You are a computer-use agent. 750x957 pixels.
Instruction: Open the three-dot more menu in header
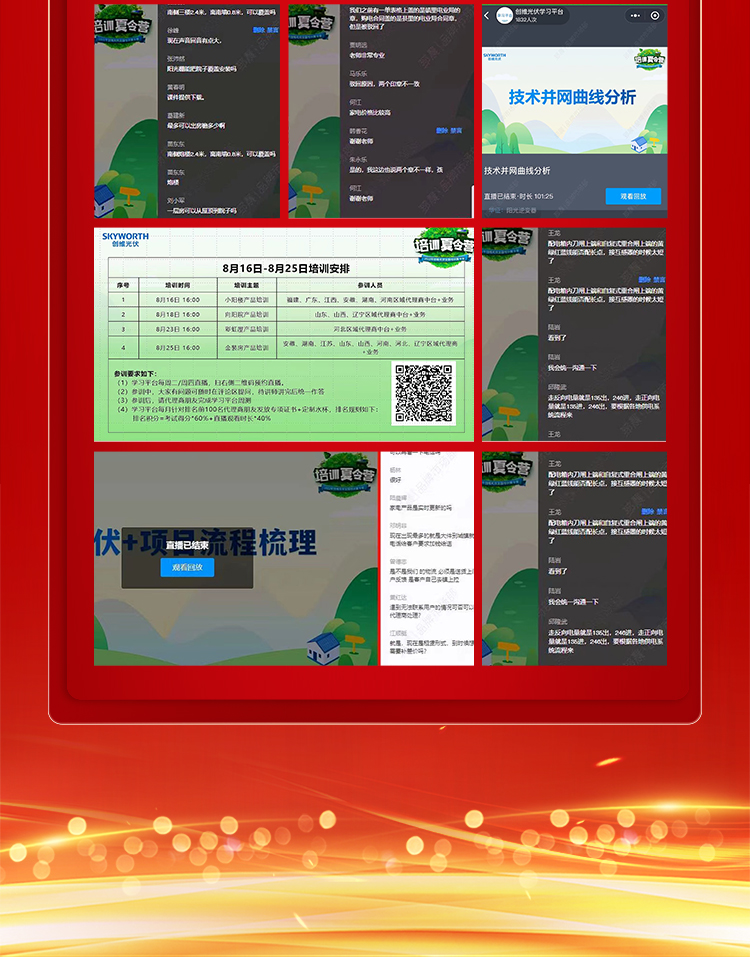[634, 16]
